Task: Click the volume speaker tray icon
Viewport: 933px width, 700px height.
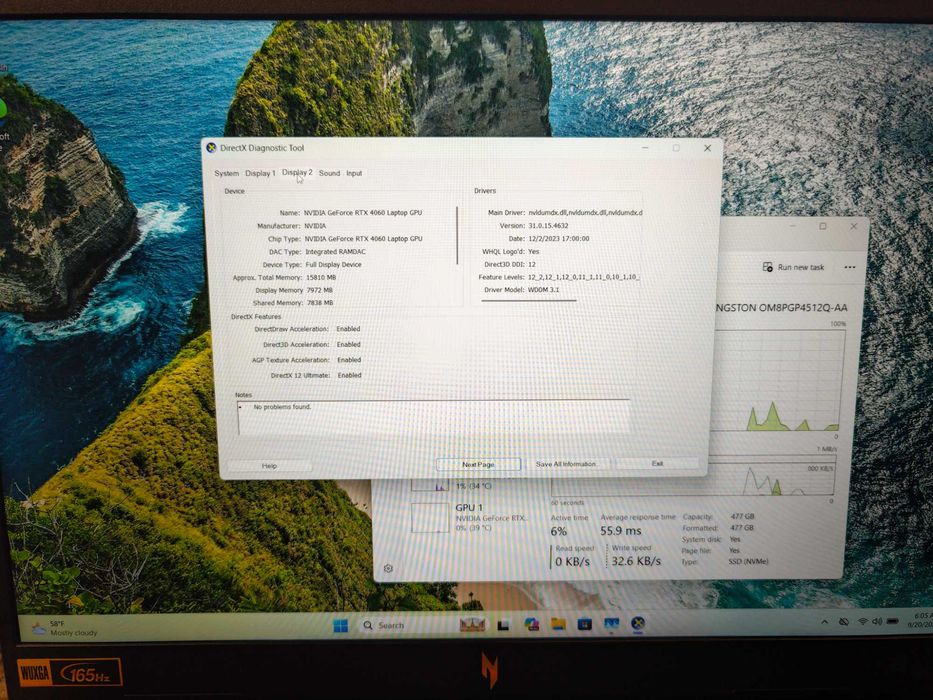Action: (x=877, y=621)
